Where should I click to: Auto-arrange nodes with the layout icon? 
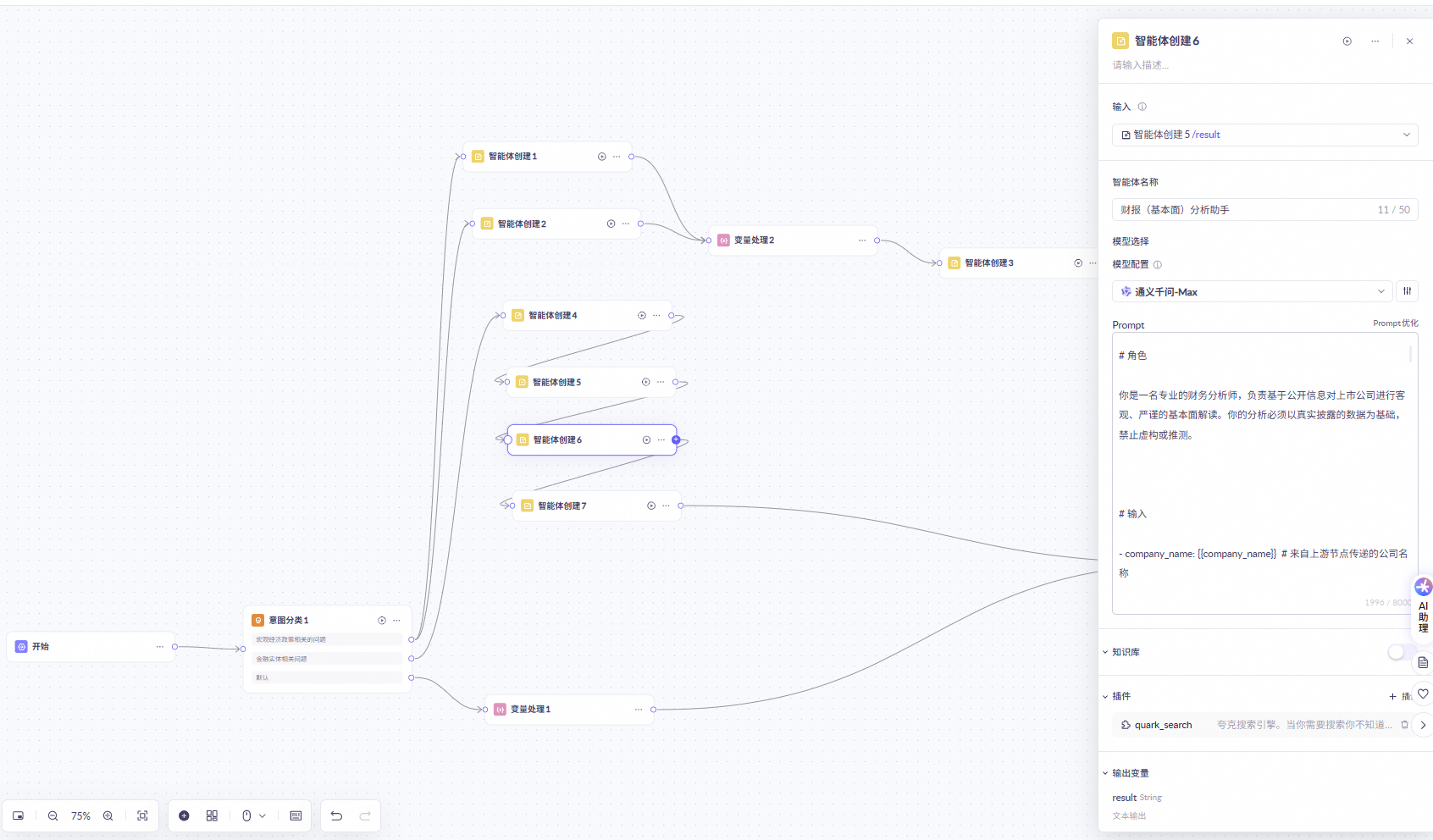point(212,815)
